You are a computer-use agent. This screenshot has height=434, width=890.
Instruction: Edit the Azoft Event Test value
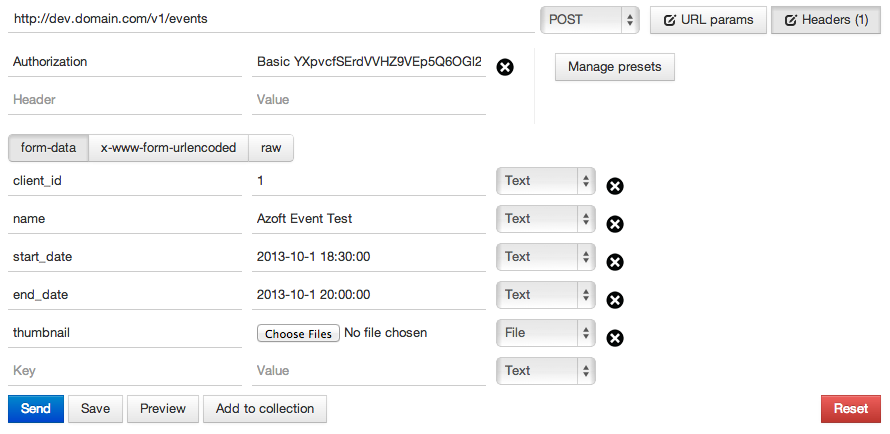pos(369,220)
